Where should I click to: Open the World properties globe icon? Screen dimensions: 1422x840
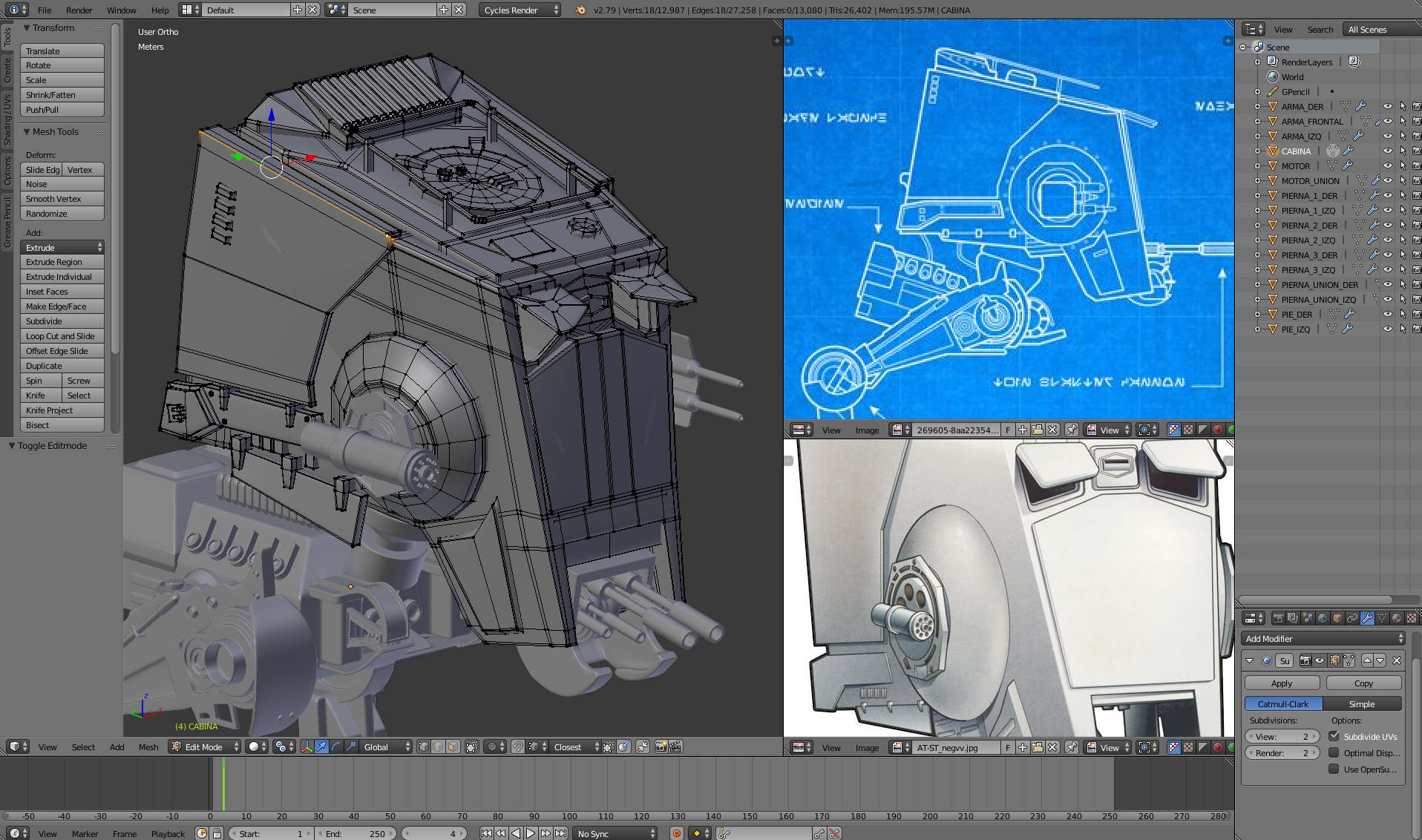click(1323, 618)
